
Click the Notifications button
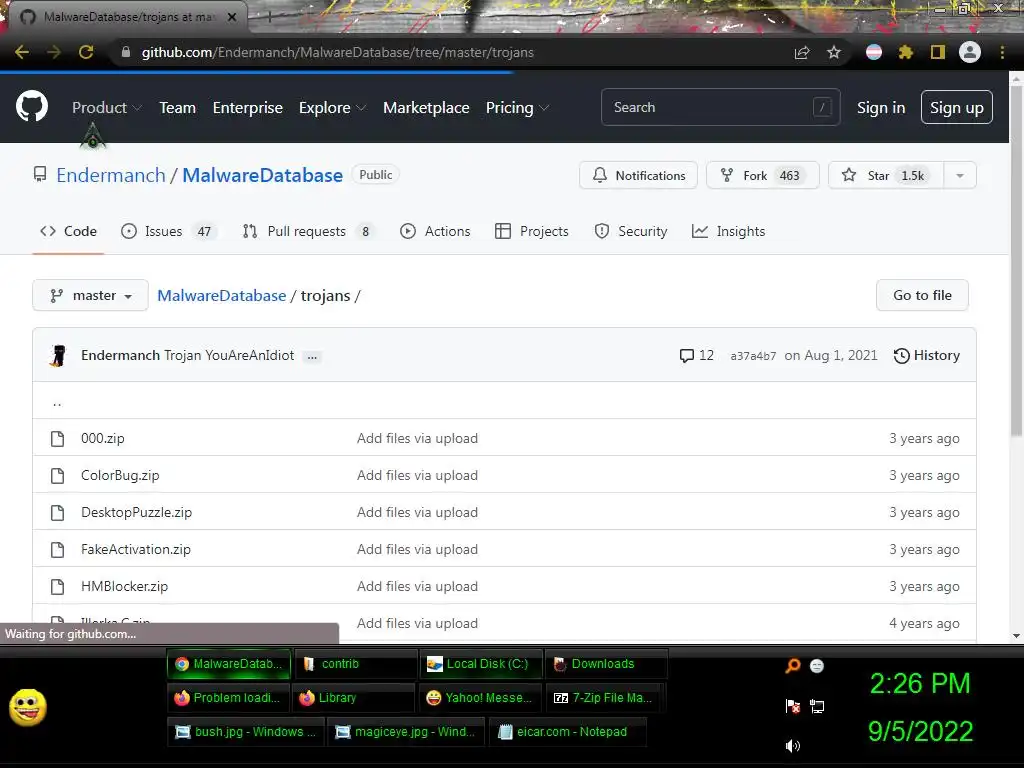tap(638, 176)
